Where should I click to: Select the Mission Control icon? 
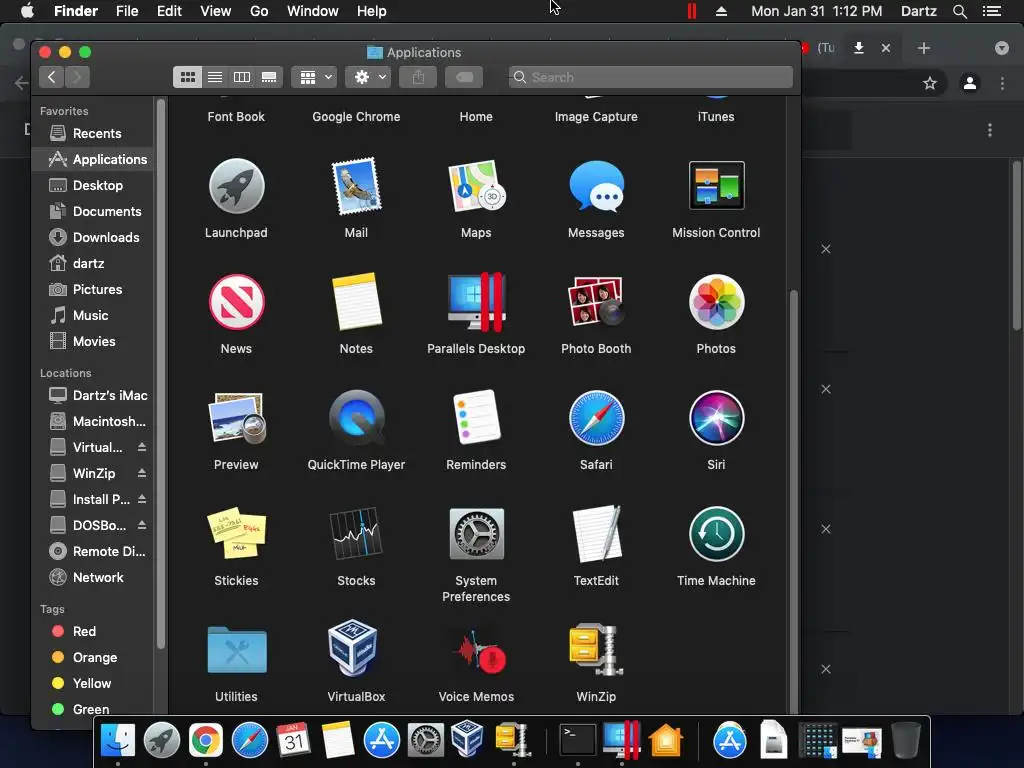(716, 185)
